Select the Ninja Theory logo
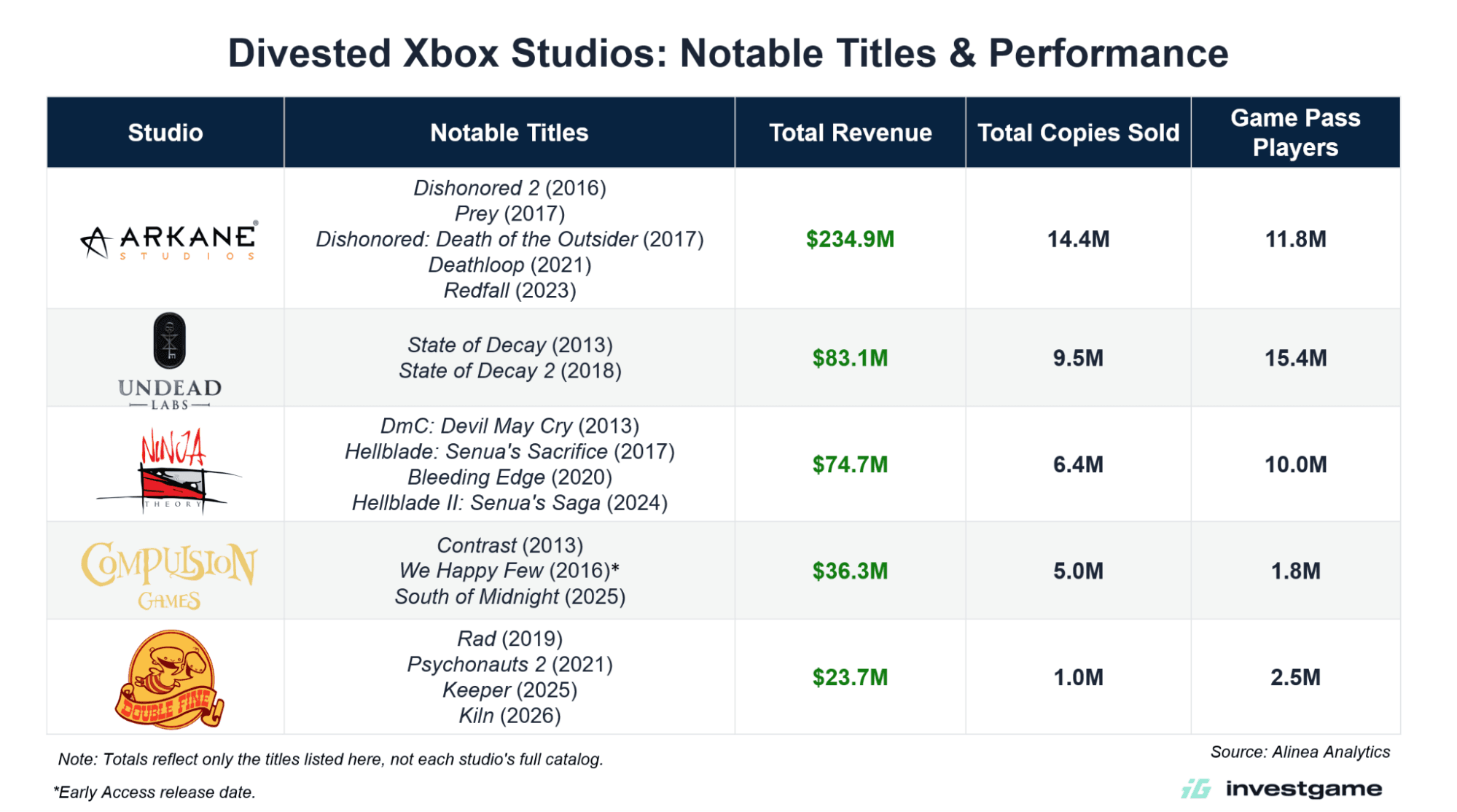 pyautogui.click(x=168, y=472)
